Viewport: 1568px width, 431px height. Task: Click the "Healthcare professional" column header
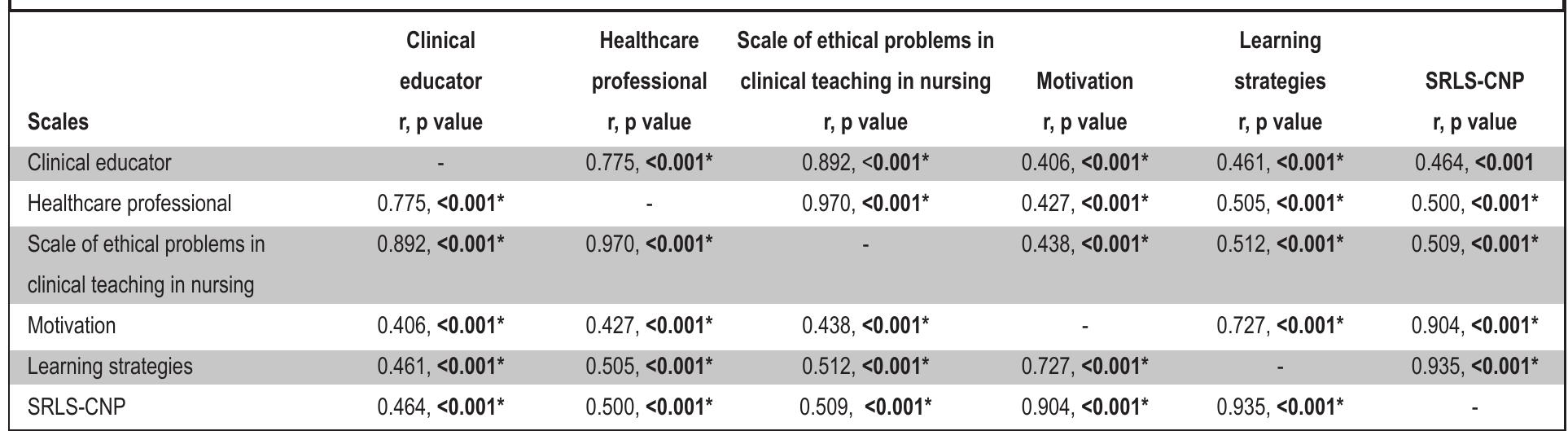point(649,81)
